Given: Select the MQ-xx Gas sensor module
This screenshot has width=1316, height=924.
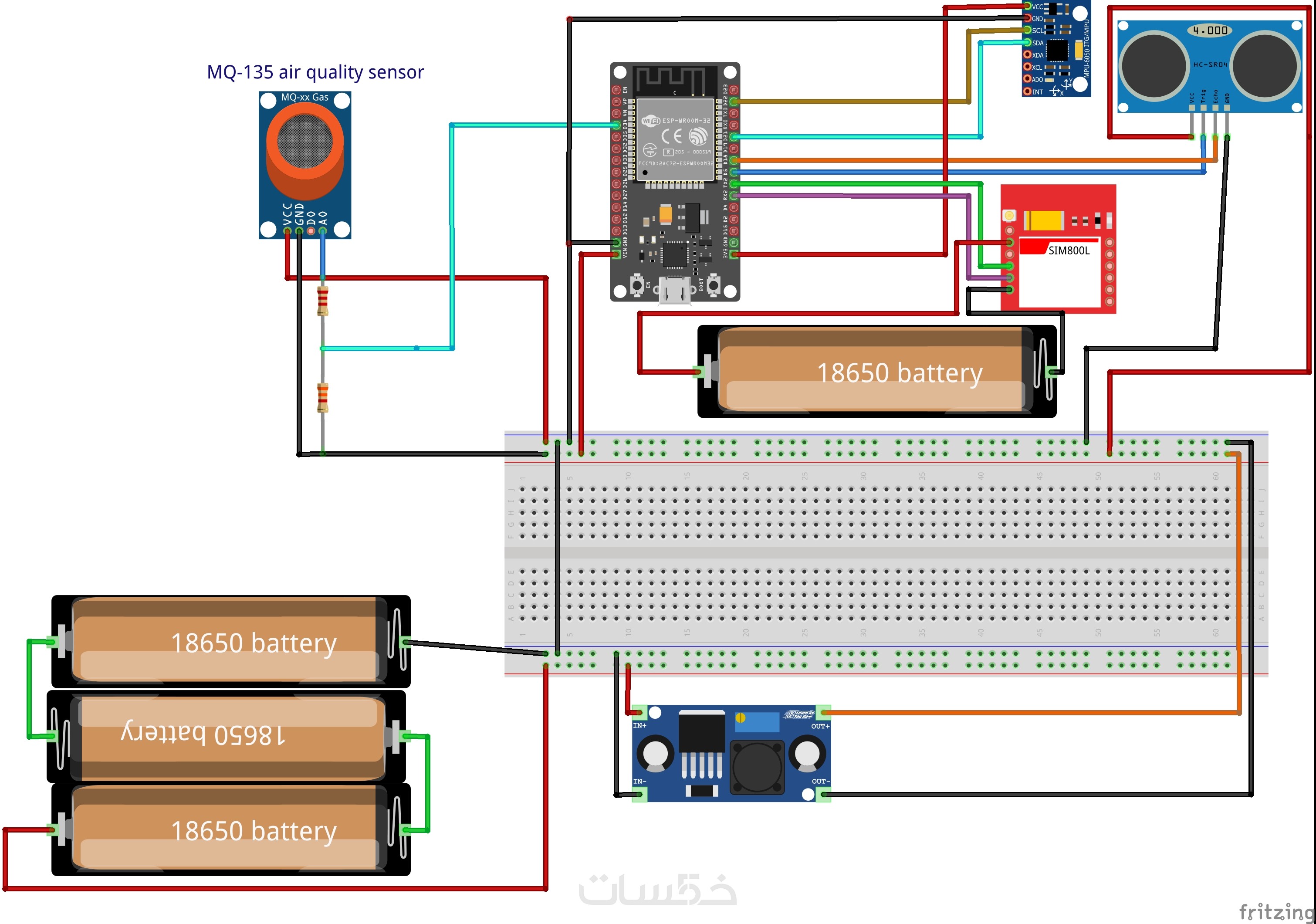Looking at the screenshot, I should [x=304, y=165].
